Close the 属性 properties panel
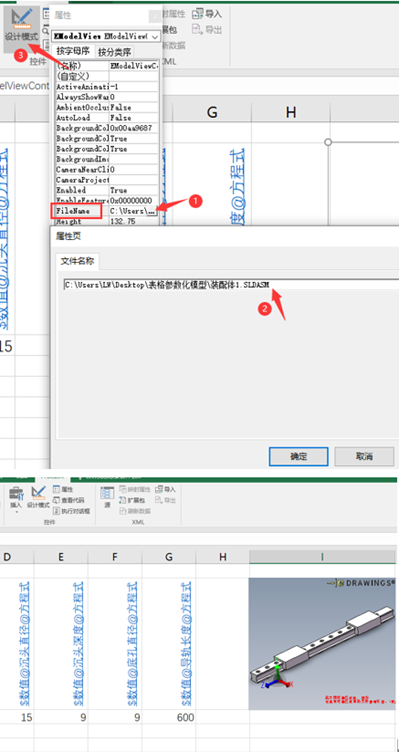 [x=154, y=16]
